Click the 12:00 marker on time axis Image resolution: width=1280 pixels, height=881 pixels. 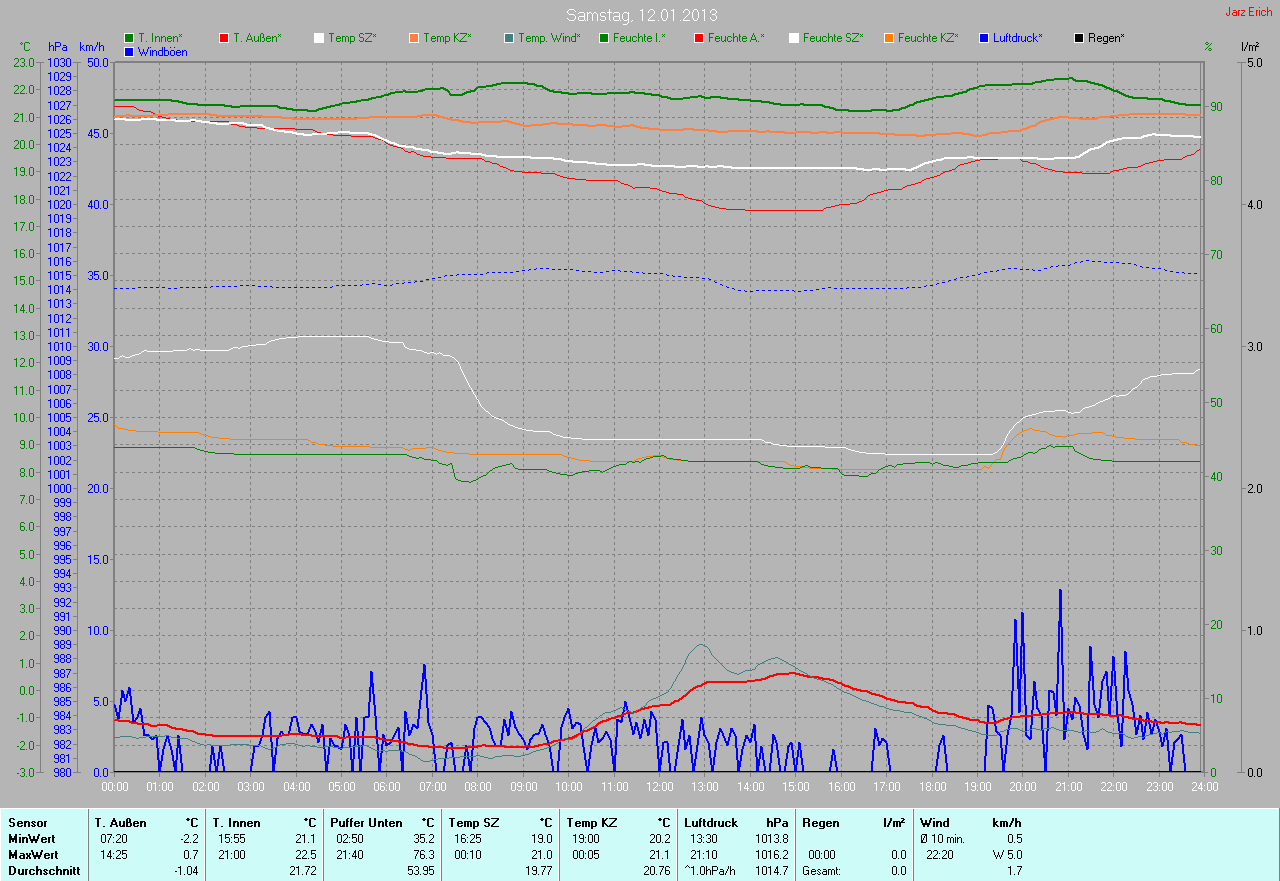coord(659,787)
